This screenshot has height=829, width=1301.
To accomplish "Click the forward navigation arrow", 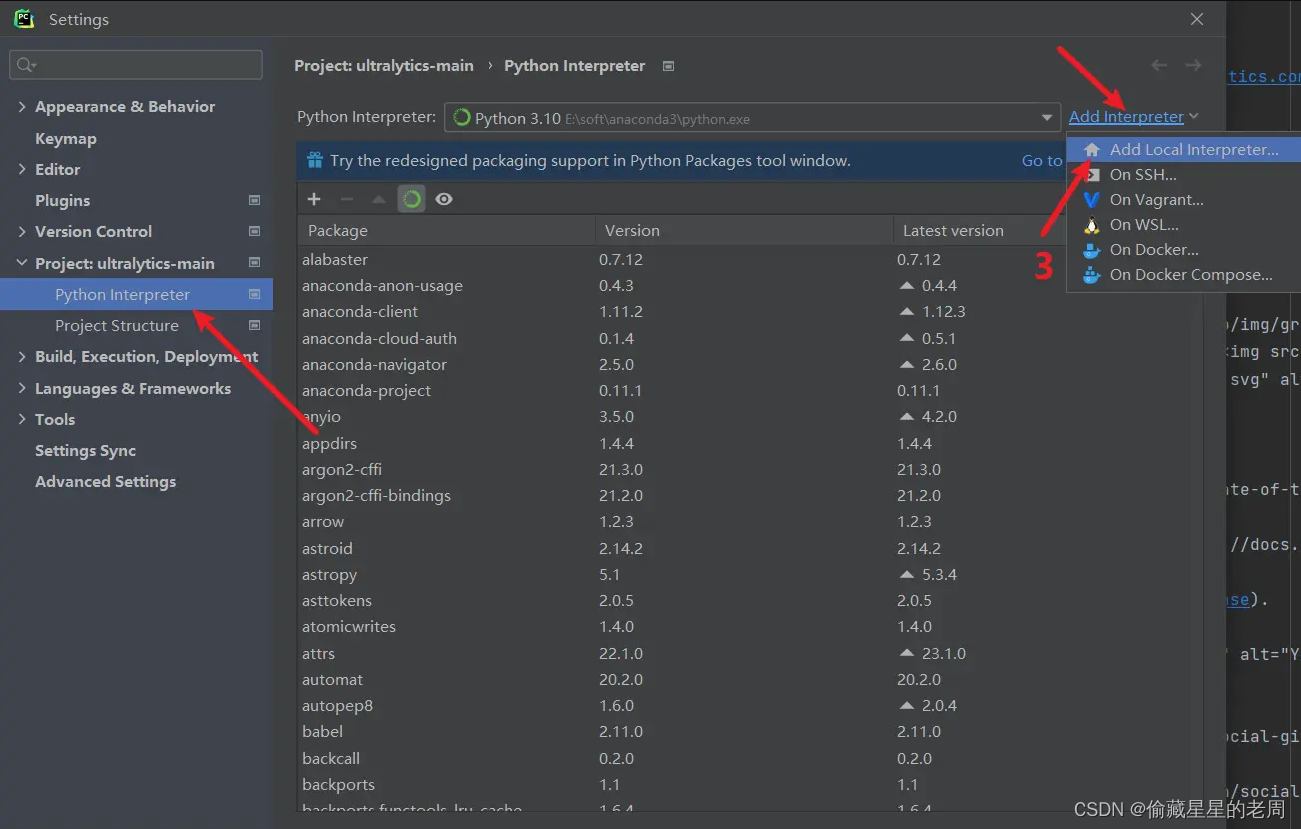I will [1193, 65].
